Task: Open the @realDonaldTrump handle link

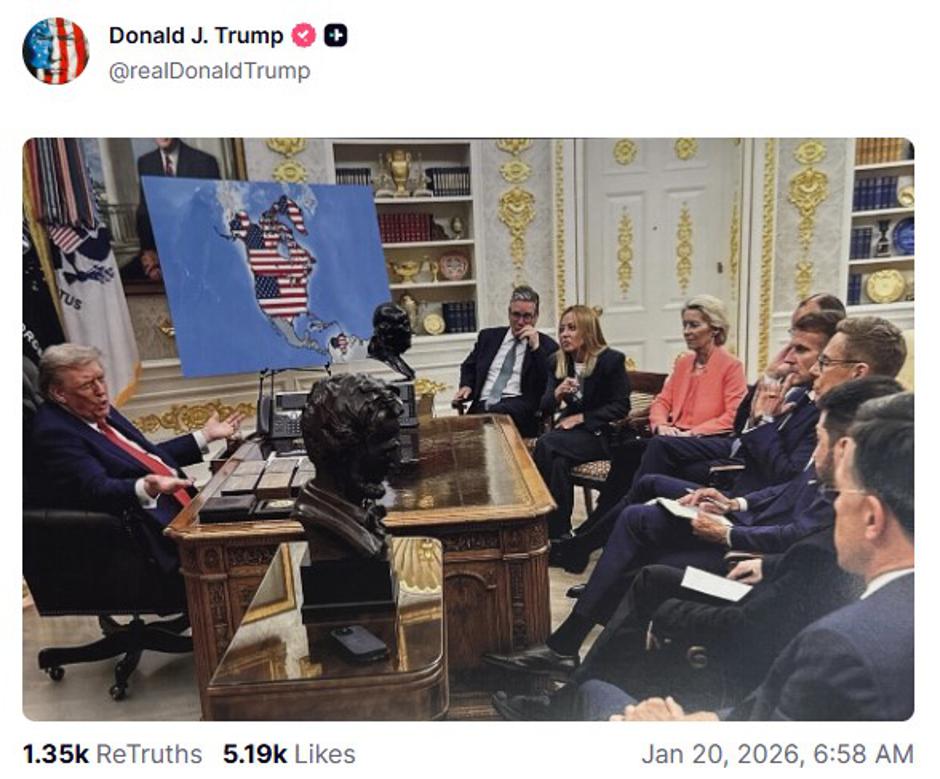Action: [x=210, y=71]
